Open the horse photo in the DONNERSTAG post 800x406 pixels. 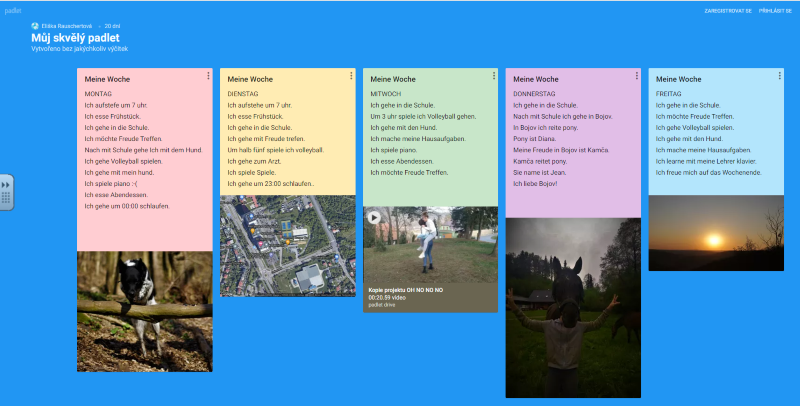click(573, 307)
